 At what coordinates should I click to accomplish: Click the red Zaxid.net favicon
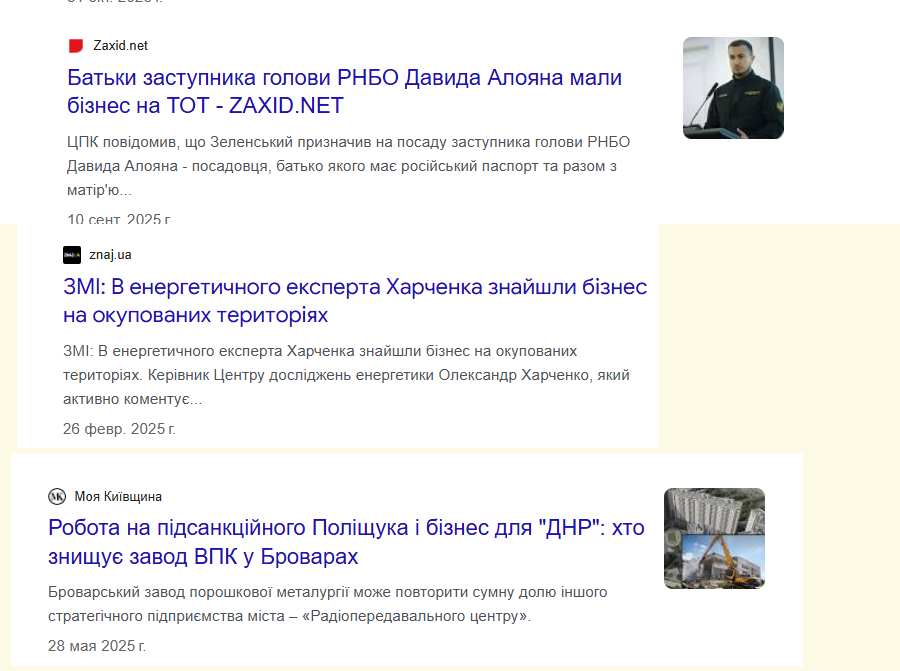tap(75, 46)
